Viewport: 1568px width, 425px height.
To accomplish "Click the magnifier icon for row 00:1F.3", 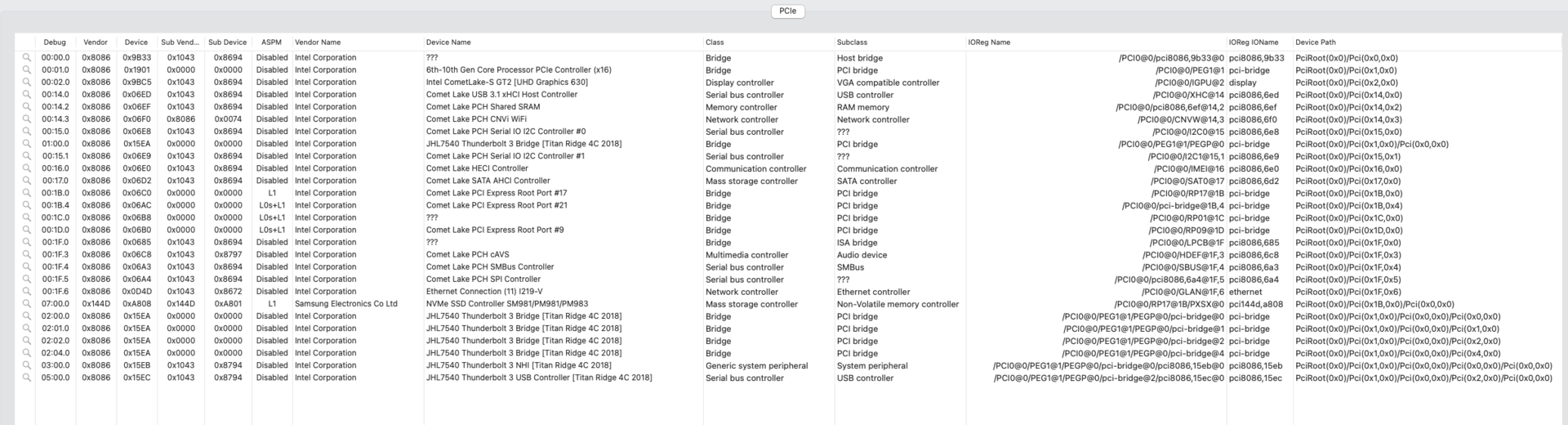I will pos(27,254).
